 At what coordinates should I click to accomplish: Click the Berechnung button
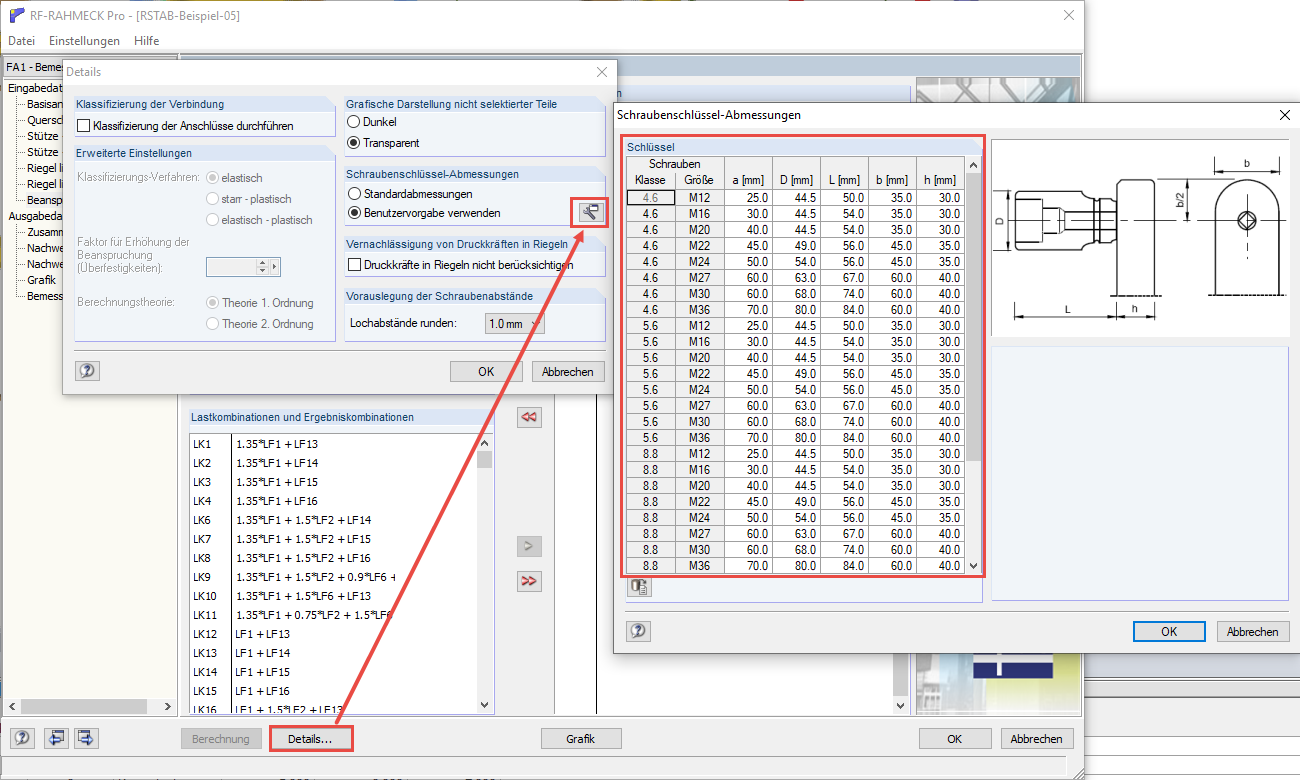point(222,739)
